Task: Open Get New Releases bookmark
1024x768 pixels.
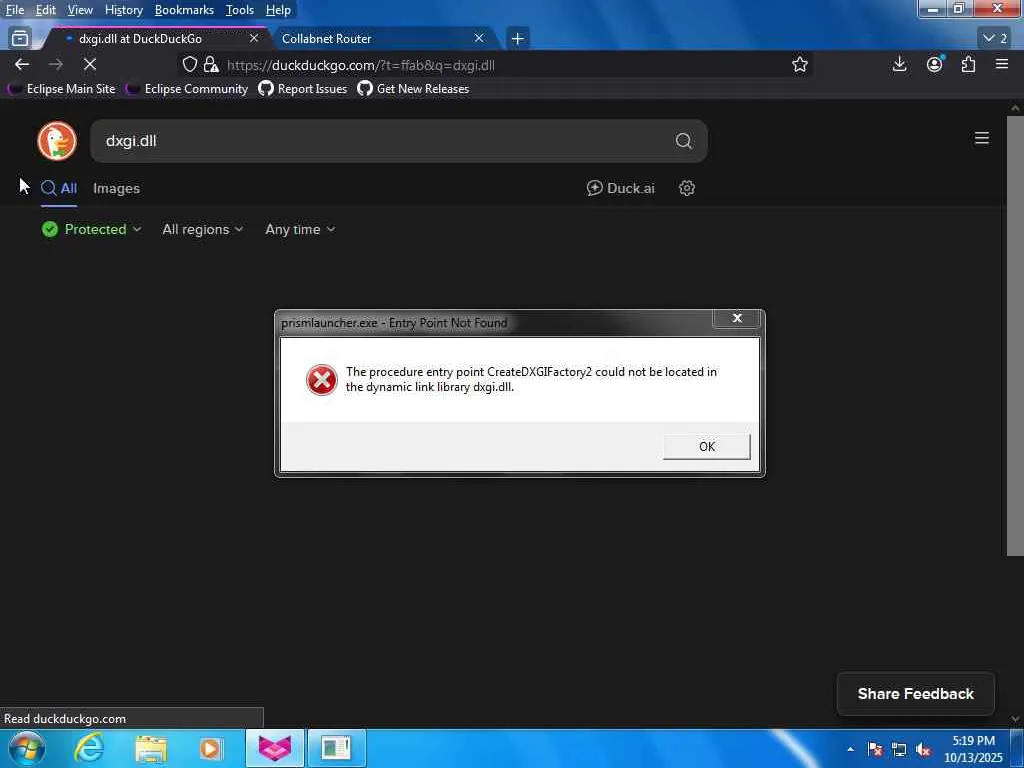Action: [x=413, y=89]
